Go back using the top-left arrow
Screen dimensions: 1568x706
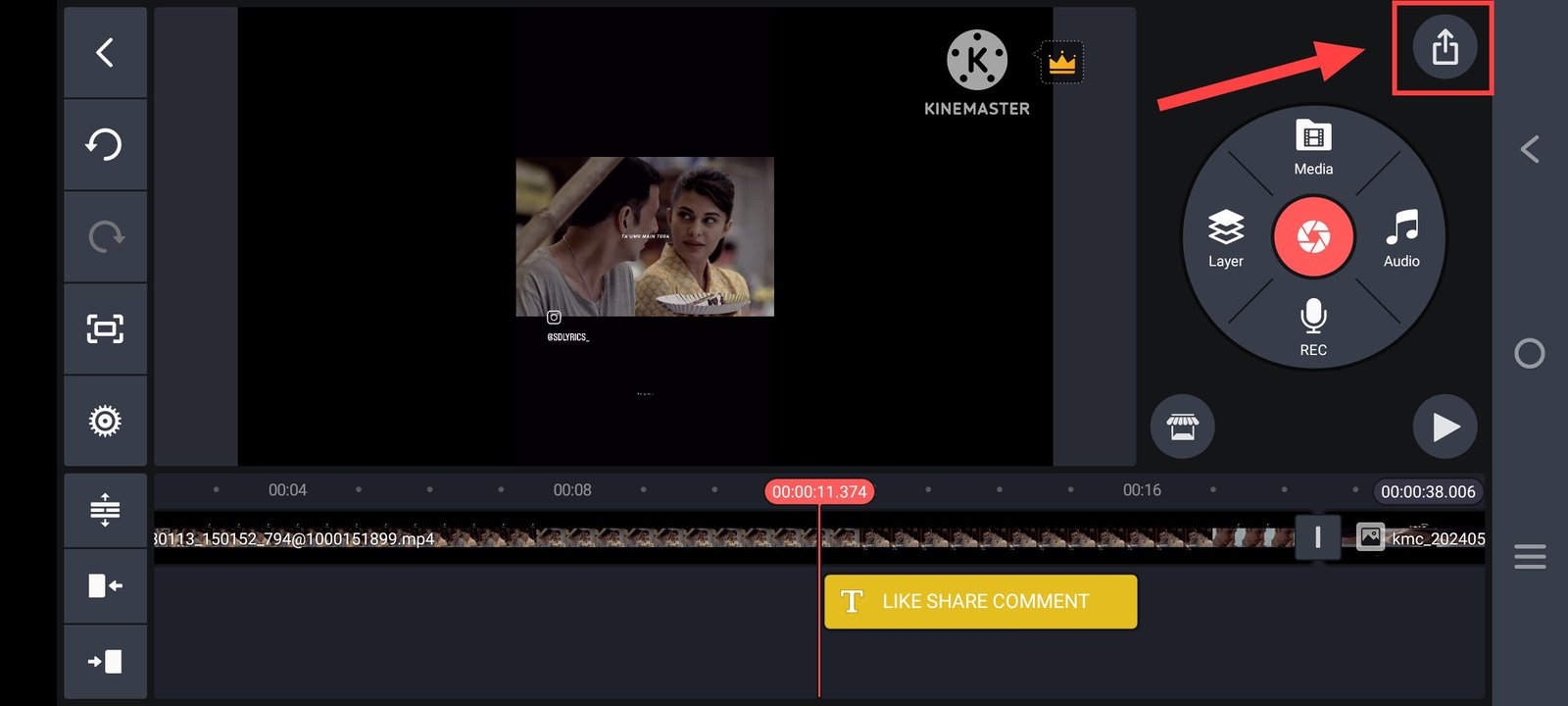[105, 53]
